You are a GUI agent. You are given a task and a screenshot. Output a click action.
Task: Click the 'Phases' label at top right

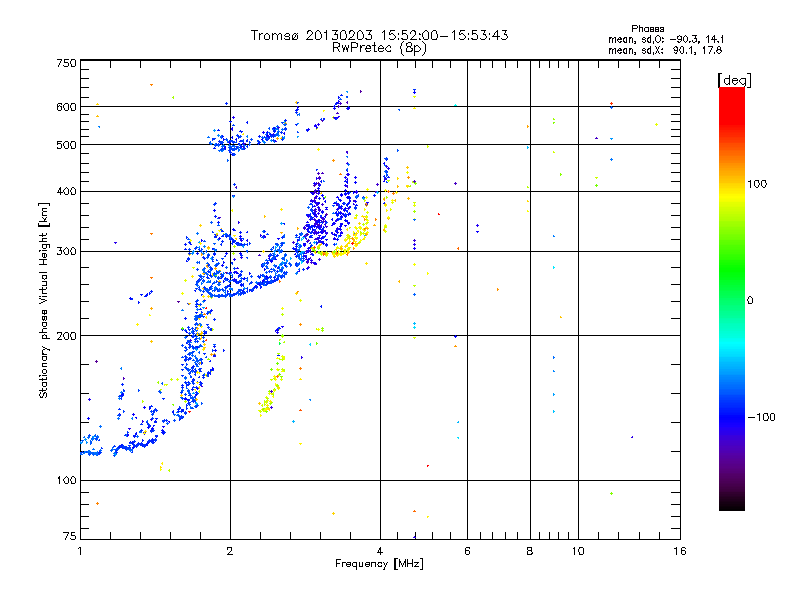pos(647,29)
